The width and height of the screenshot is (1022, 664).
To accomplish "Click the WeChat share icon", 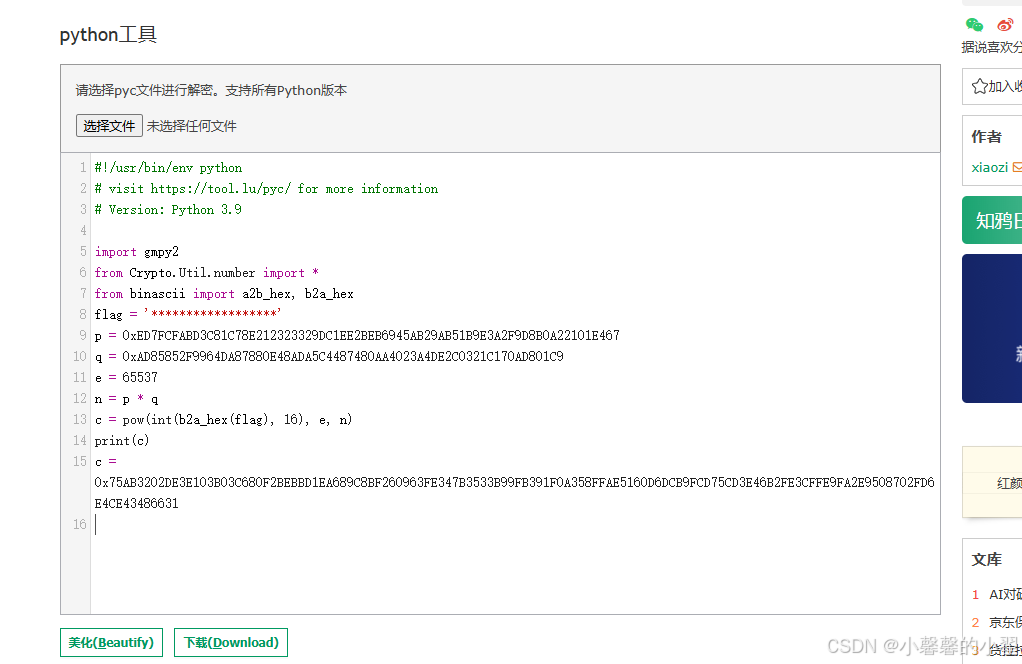I will coord(974,25).
